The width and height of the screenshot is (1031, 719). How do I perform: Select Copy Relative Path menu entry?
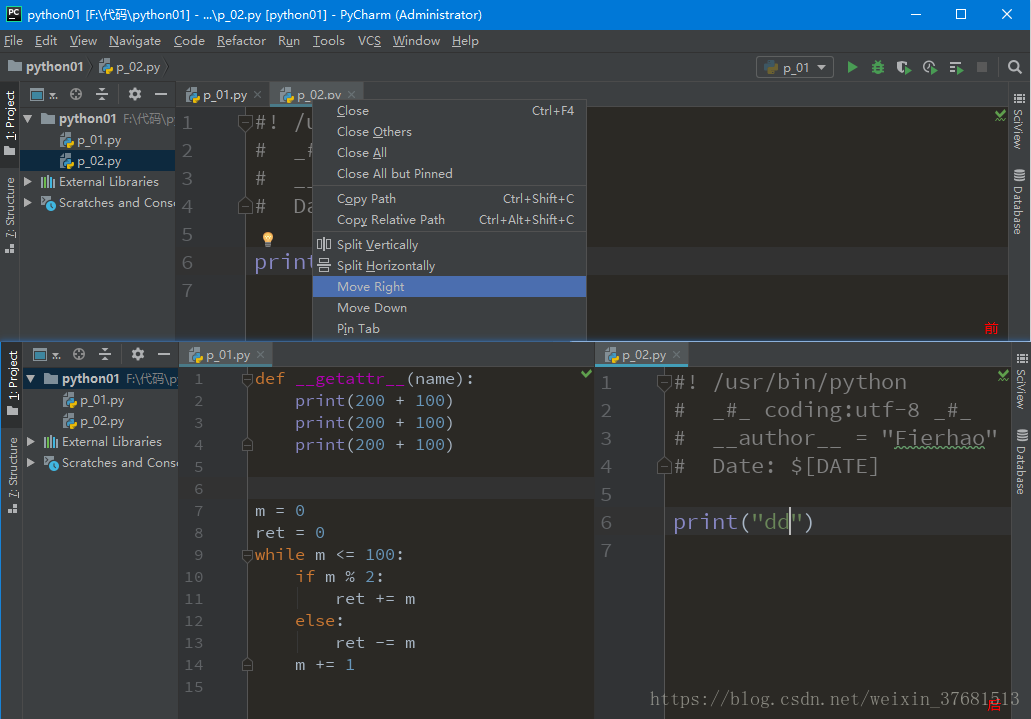point(449,220)
